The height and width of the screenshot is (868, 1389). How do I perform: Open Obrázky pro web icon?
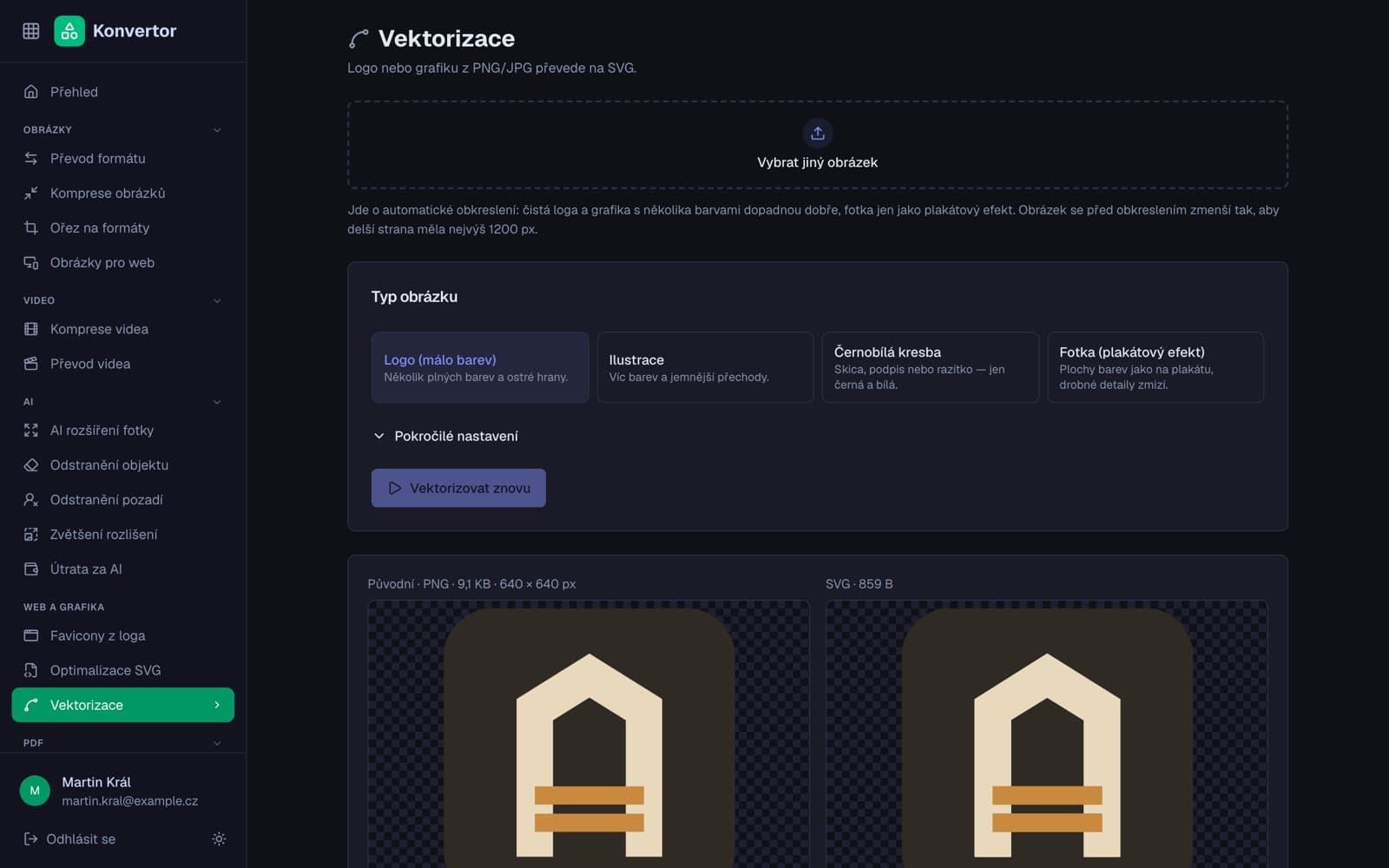[31, 263]
